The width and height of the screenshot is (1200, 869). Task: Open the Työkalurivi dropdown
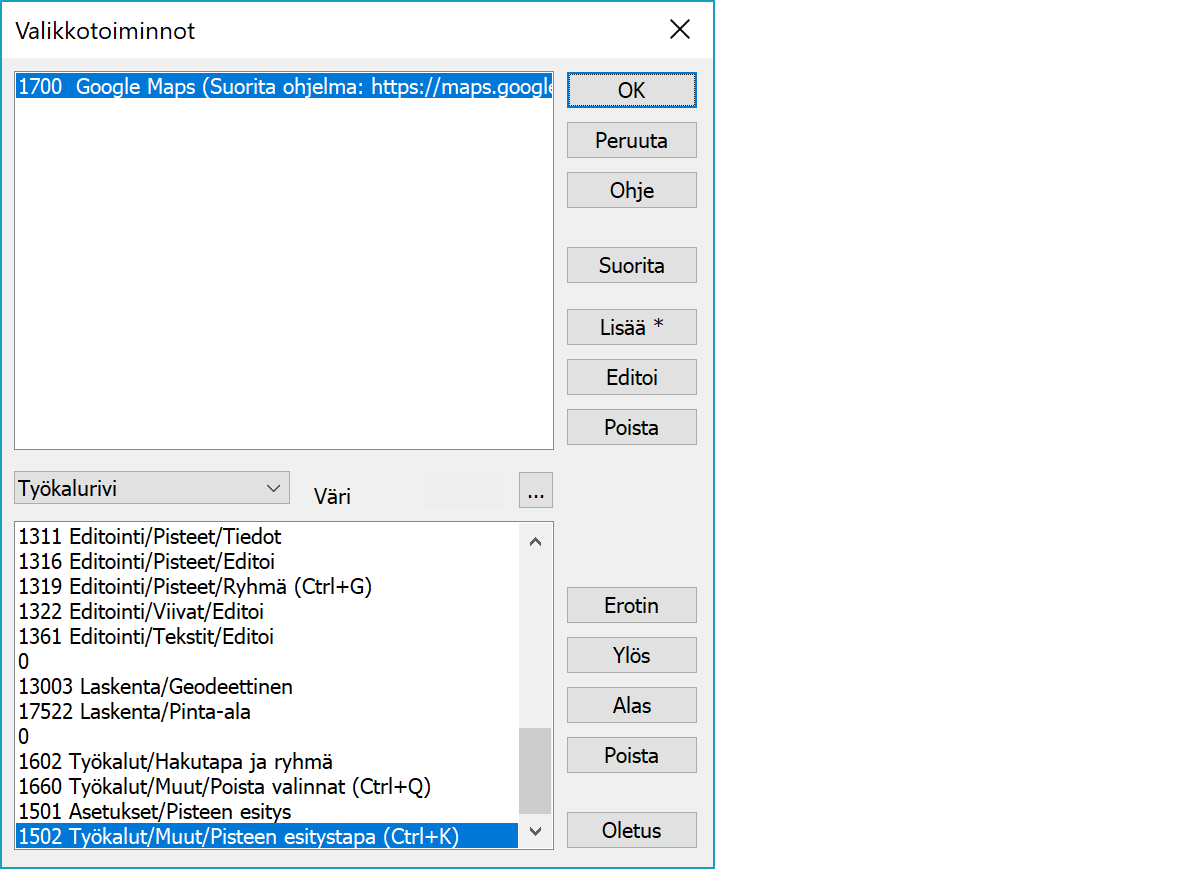tap(152, 489)
